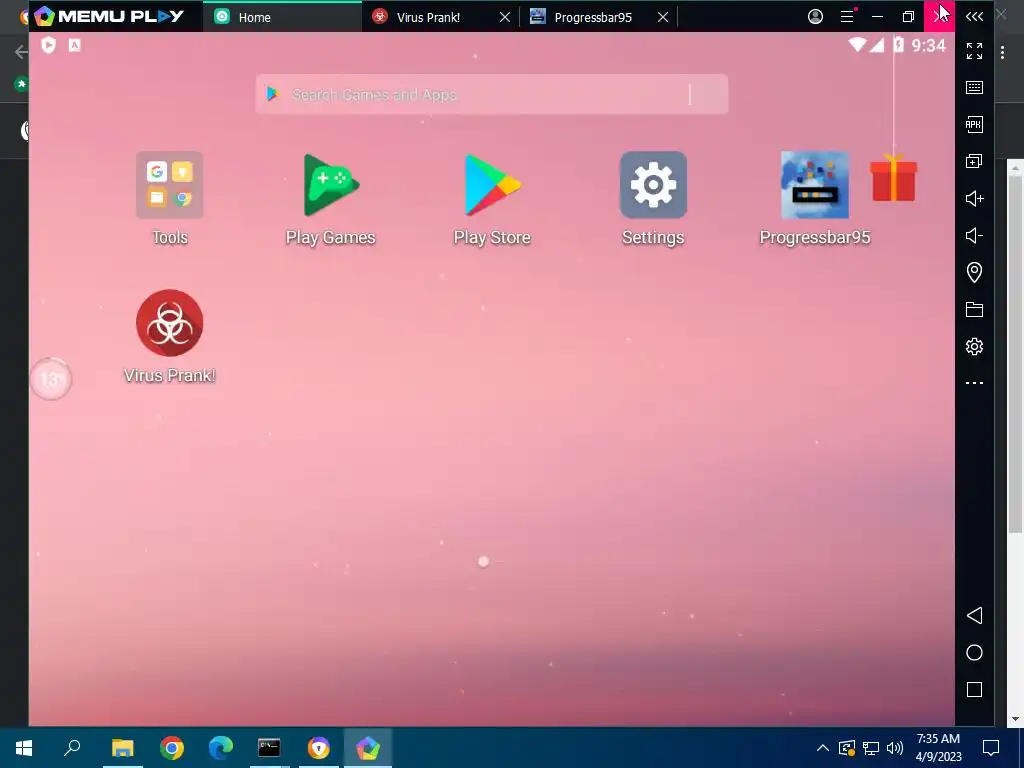1024x768 pixels.
Task: Click the background browser three-dot menu
Action: click(1002, 52)
